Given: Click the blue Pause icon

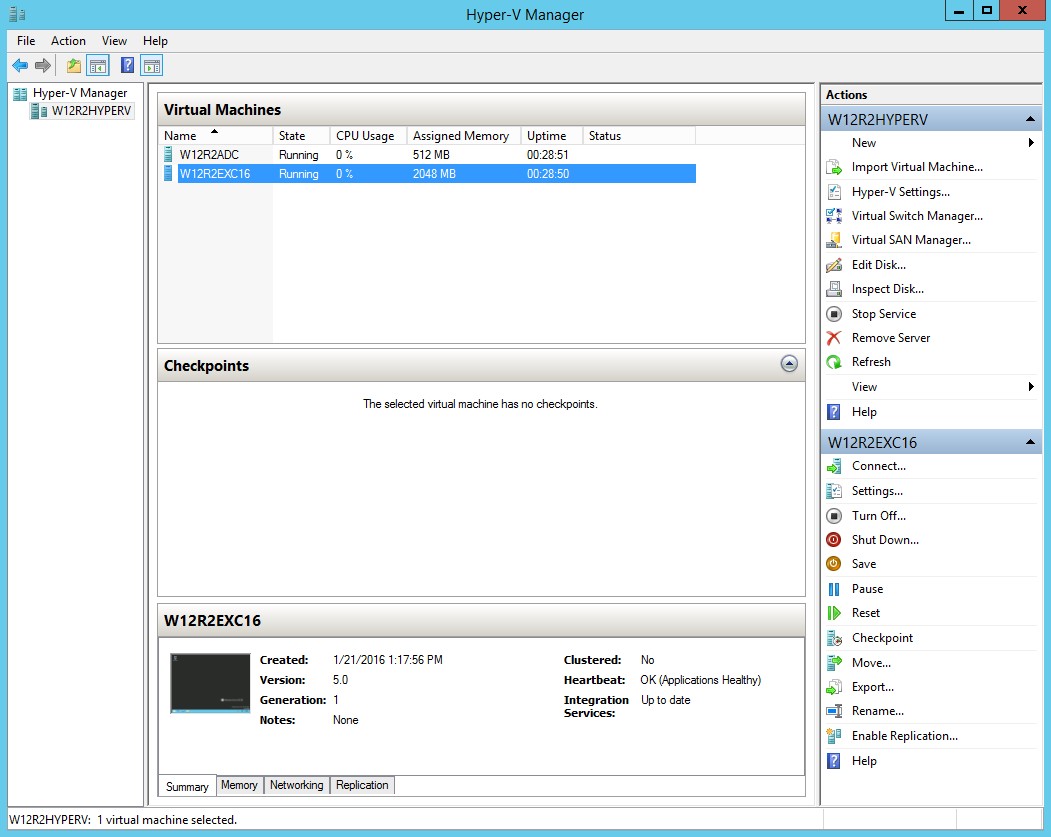Looking at the screenshot, I should [834, 589].
